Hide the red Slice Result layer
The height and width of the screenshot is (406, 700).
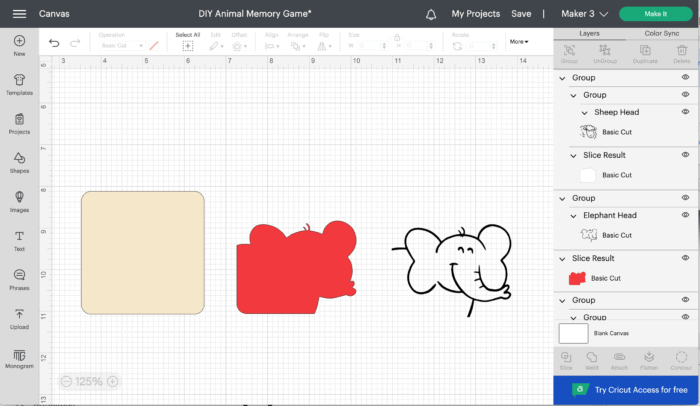point(685,258)
